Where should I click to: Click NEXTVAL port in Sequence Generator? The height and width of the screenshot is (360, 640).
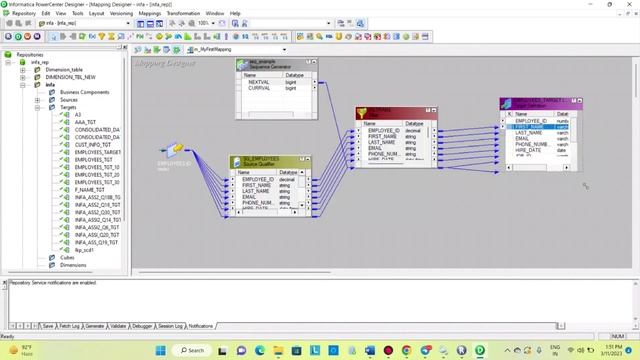coord(259,82)
